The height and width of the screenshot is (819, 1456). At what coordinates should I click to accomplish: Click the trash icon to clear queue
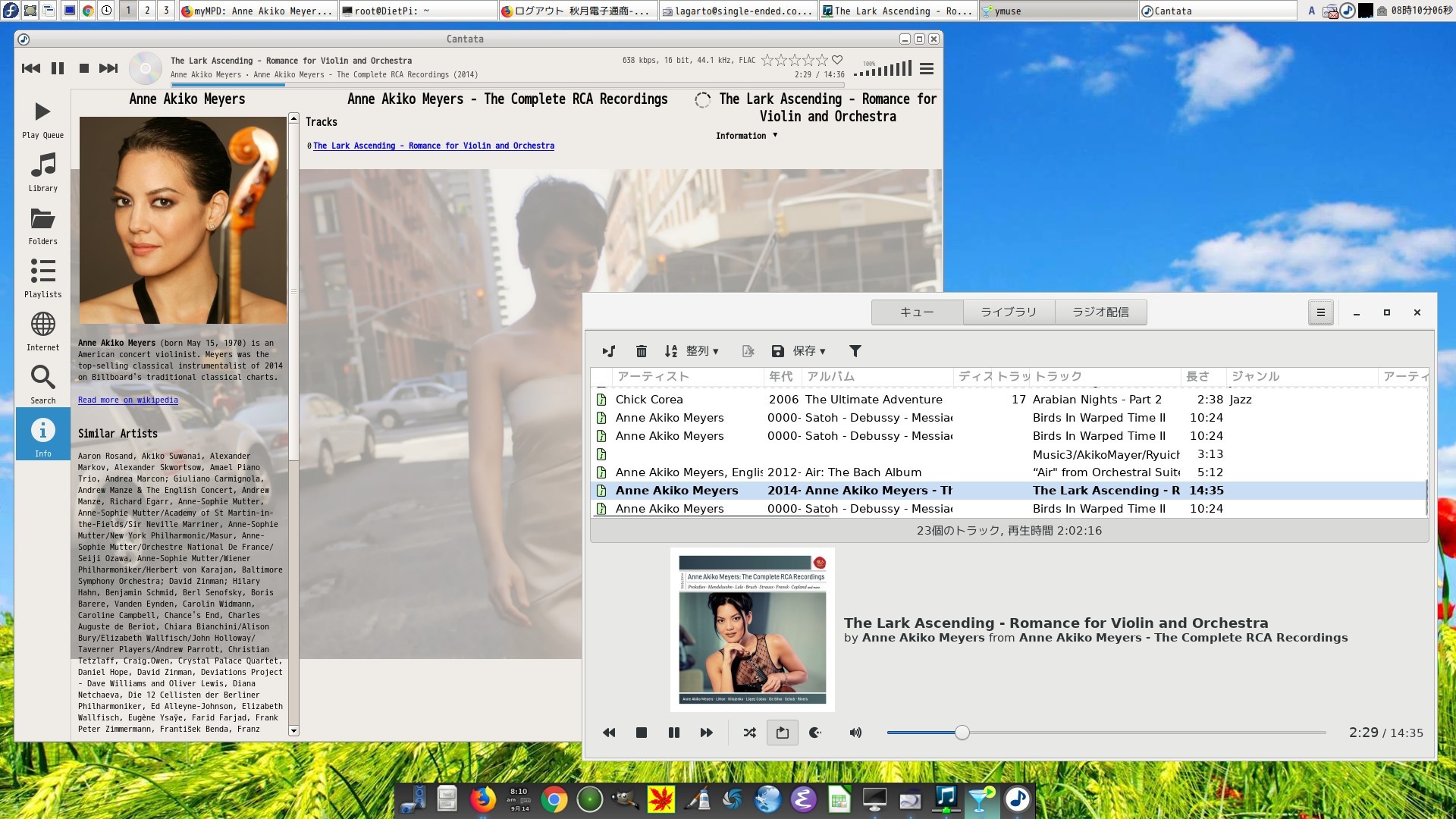[641, 351]
